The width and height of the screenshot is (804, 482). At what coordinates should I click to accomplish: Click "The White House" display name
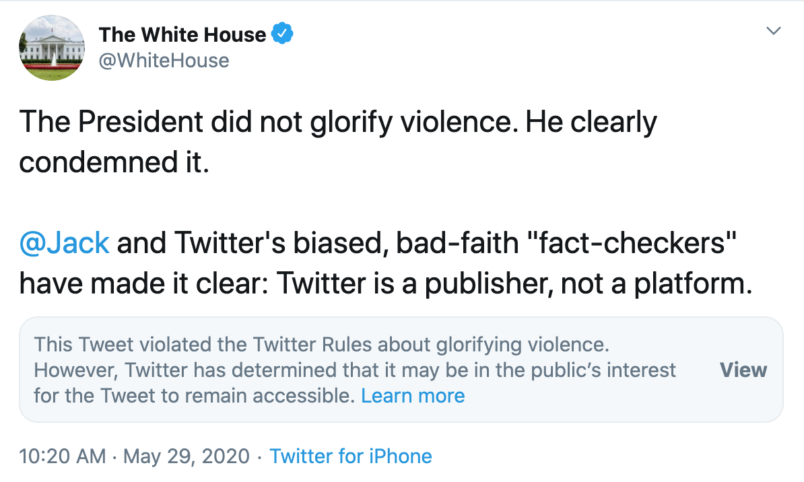(x=182, y=35)
